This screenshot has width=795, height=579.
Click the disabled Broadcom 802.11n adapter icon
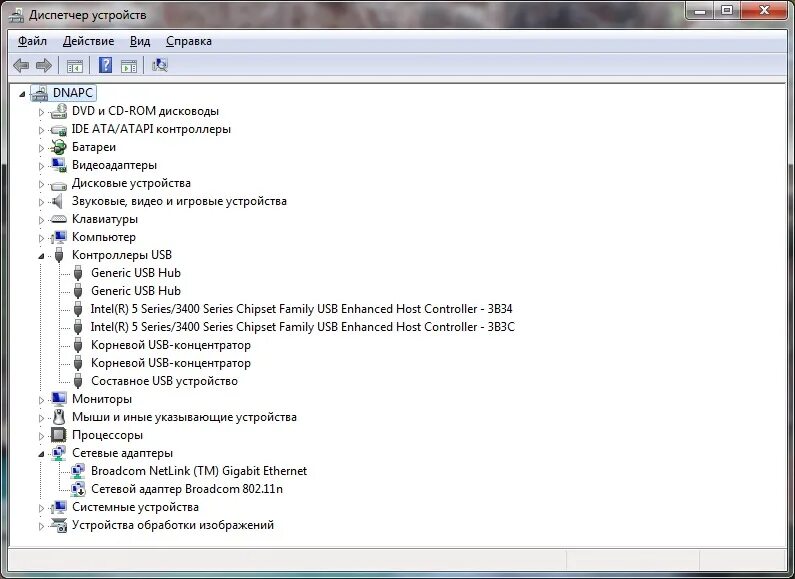click(x=78, y=489)
